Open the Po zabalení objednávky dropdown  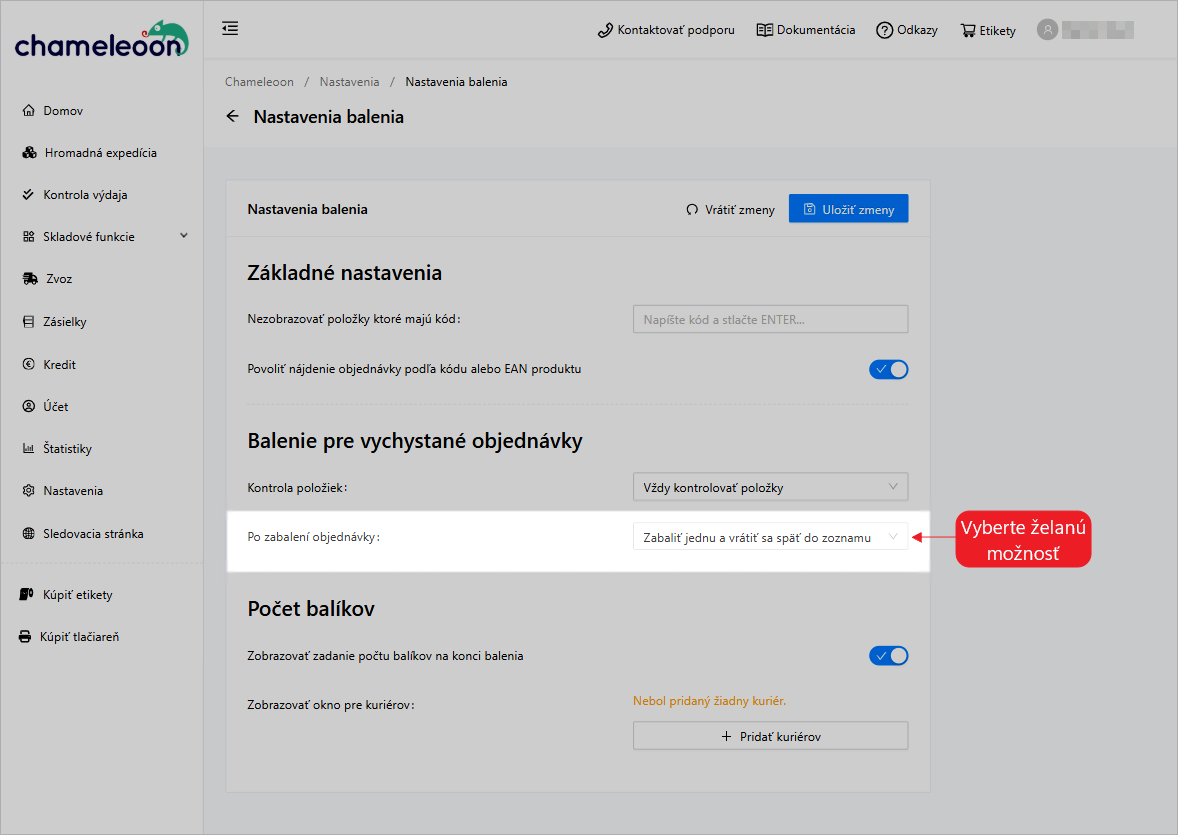point(770,537)
